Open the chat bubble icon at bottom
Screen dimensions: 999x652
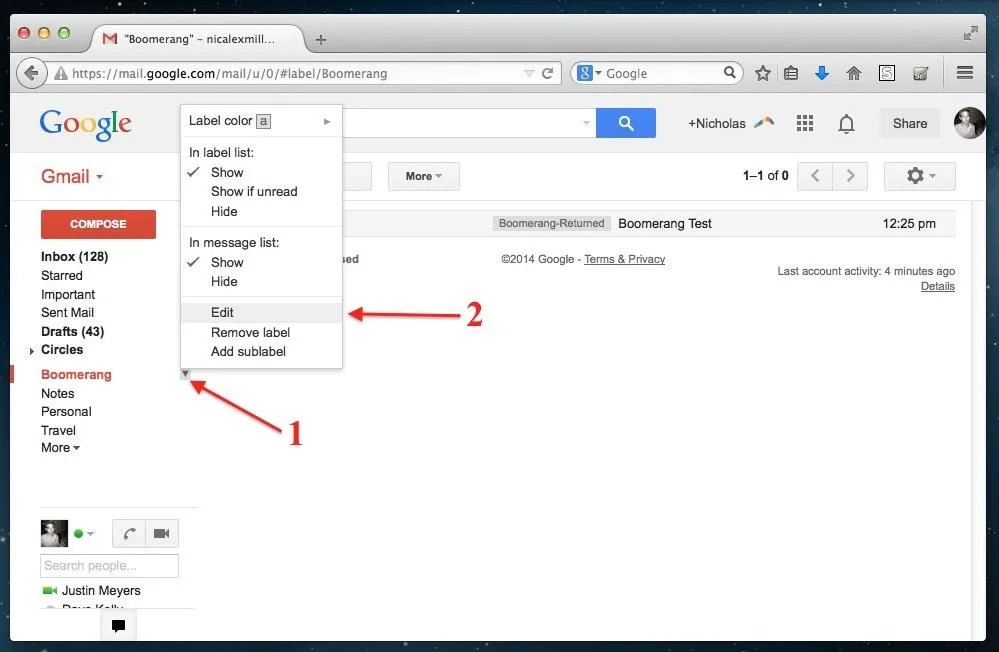(119, 625)
